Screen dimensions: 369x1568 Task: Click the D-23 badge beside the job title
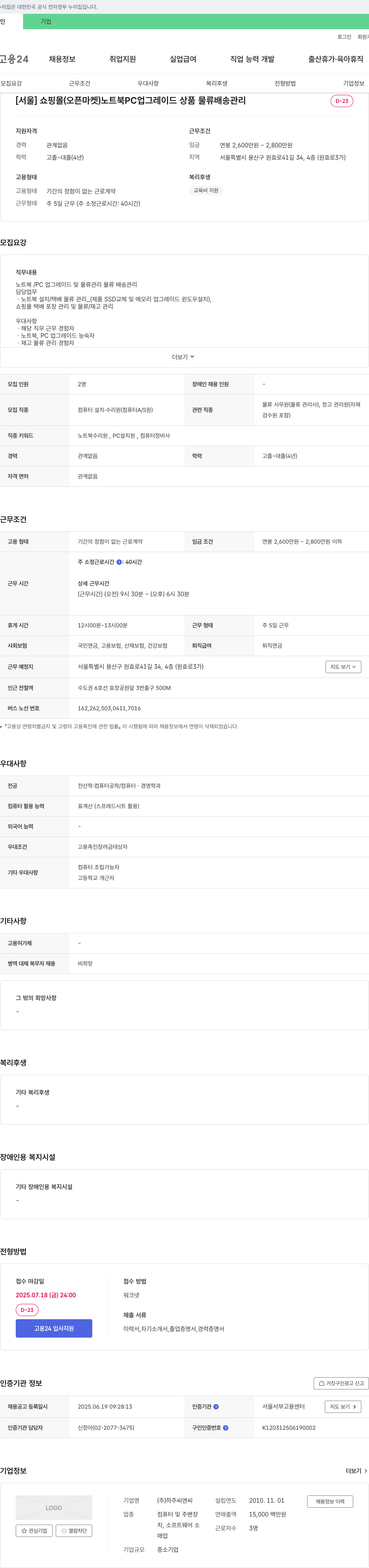pyautogui.click(x=342, y=101)
